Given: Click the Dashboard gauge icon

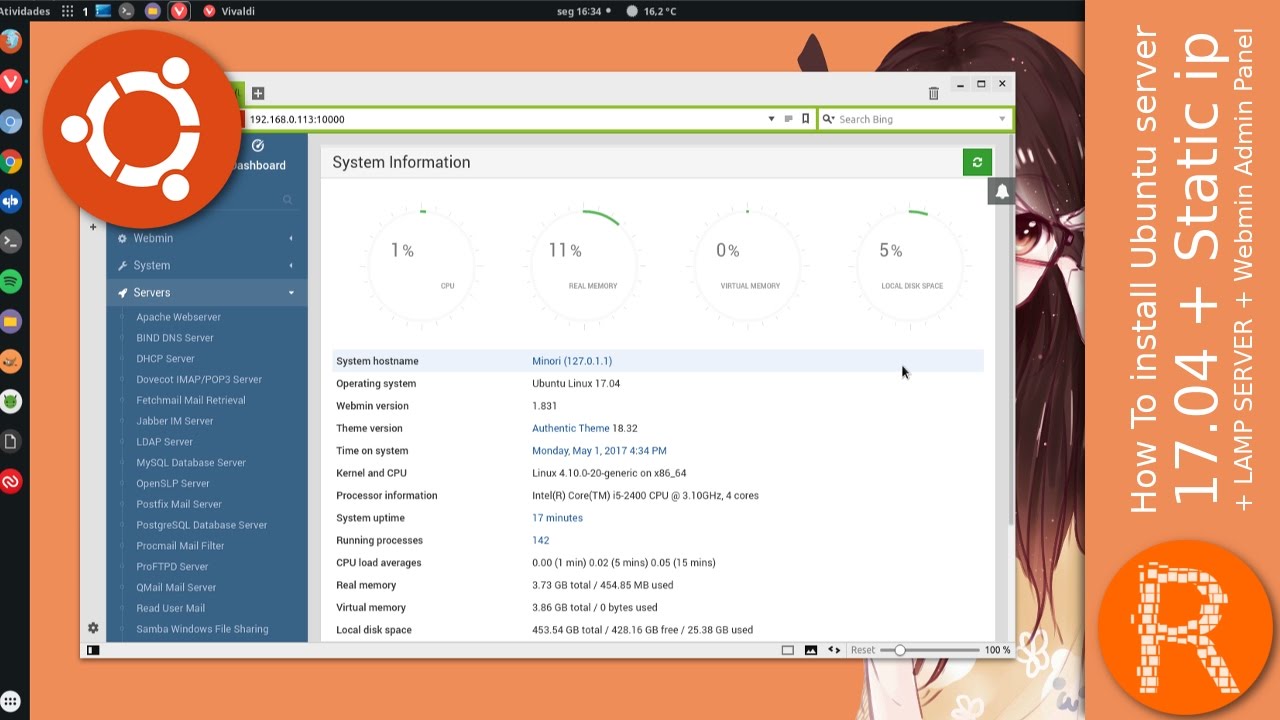Looking at the screenshot, I should 258,146.
